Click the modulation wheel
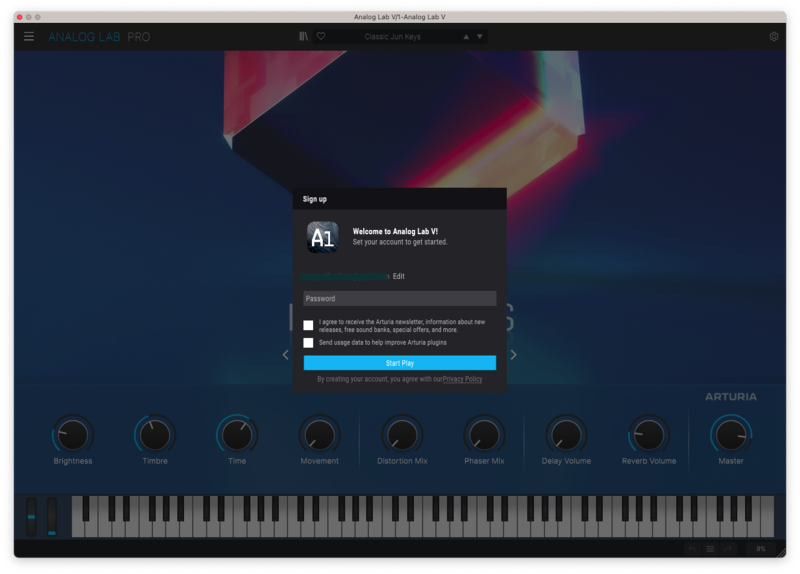 [x=52, y=516]
